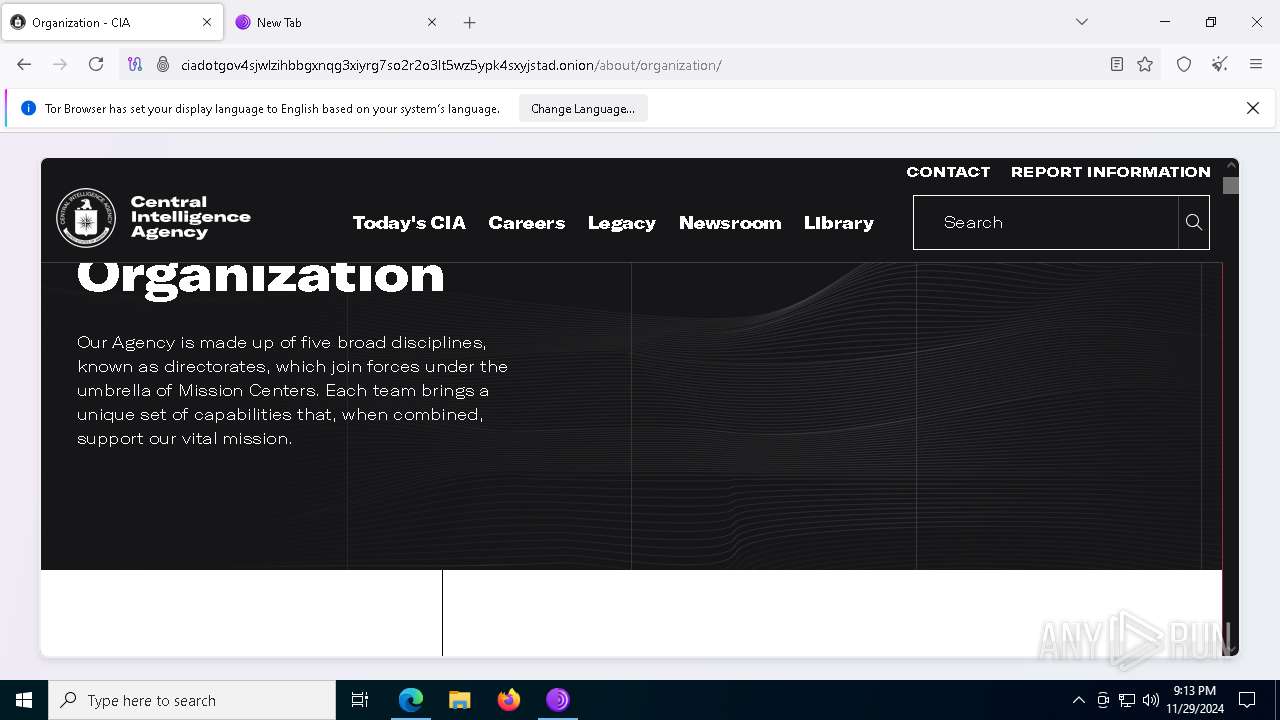The width and height of the screenshot is (1280, 720).
Task: Bookmark this page with star icon
Action: 1145,64
